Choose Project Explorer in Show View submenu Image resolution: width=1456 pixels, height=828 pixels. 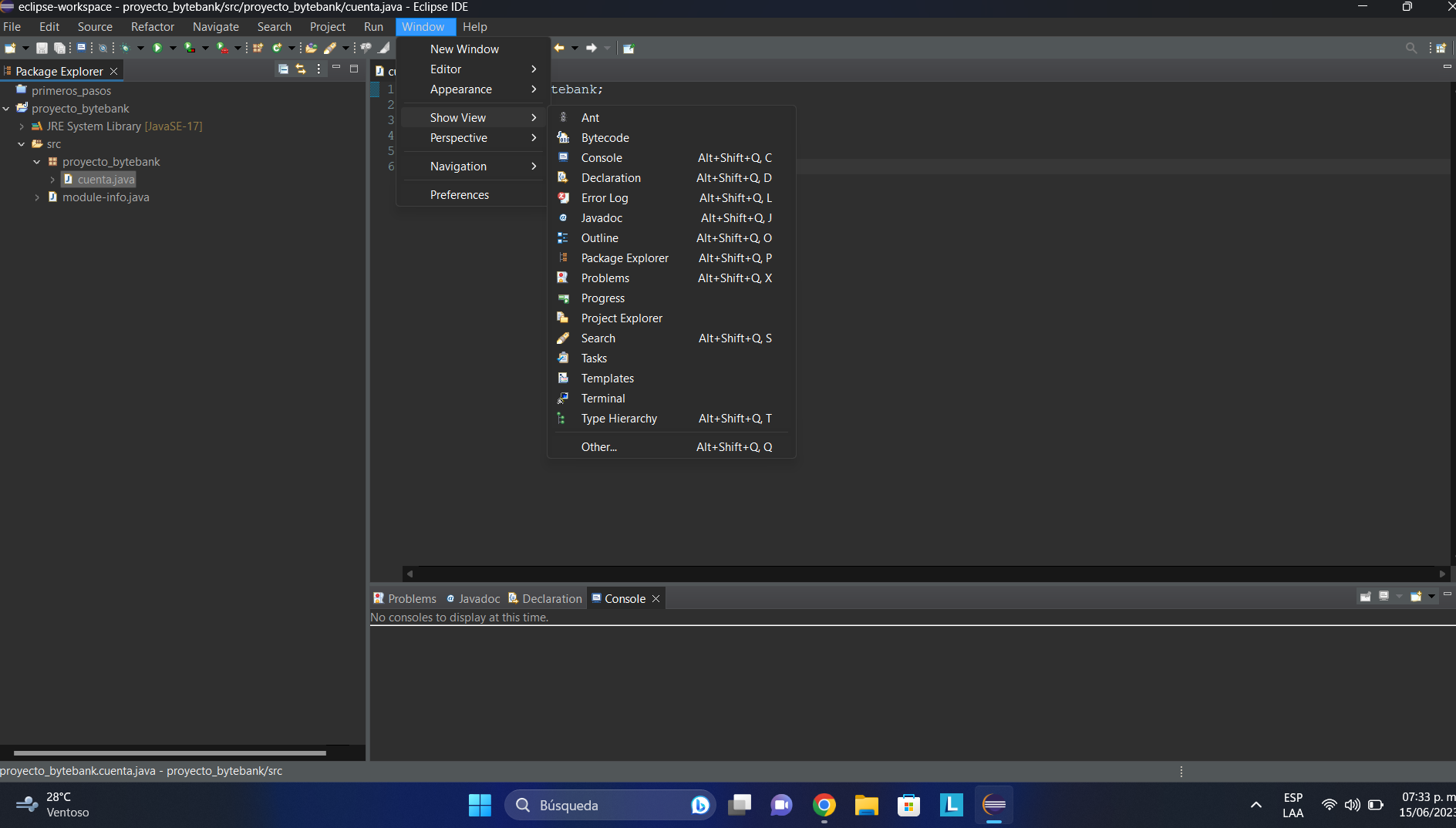(671, 318)
